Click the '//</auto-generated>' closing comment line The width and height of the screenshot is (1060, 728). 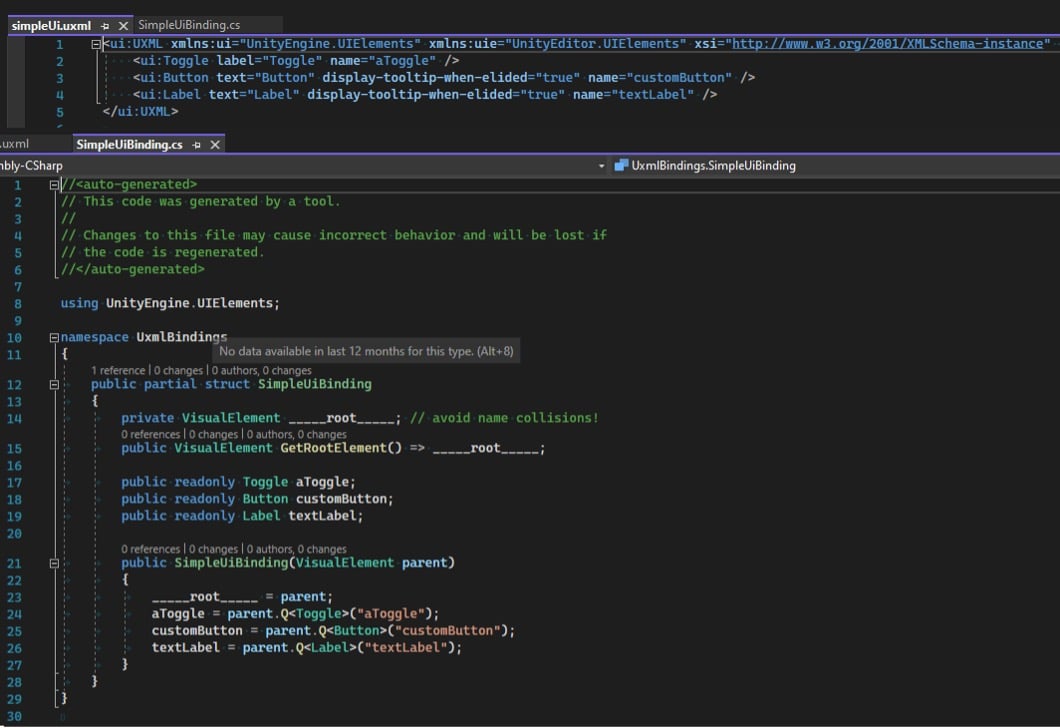pos(132,270)
